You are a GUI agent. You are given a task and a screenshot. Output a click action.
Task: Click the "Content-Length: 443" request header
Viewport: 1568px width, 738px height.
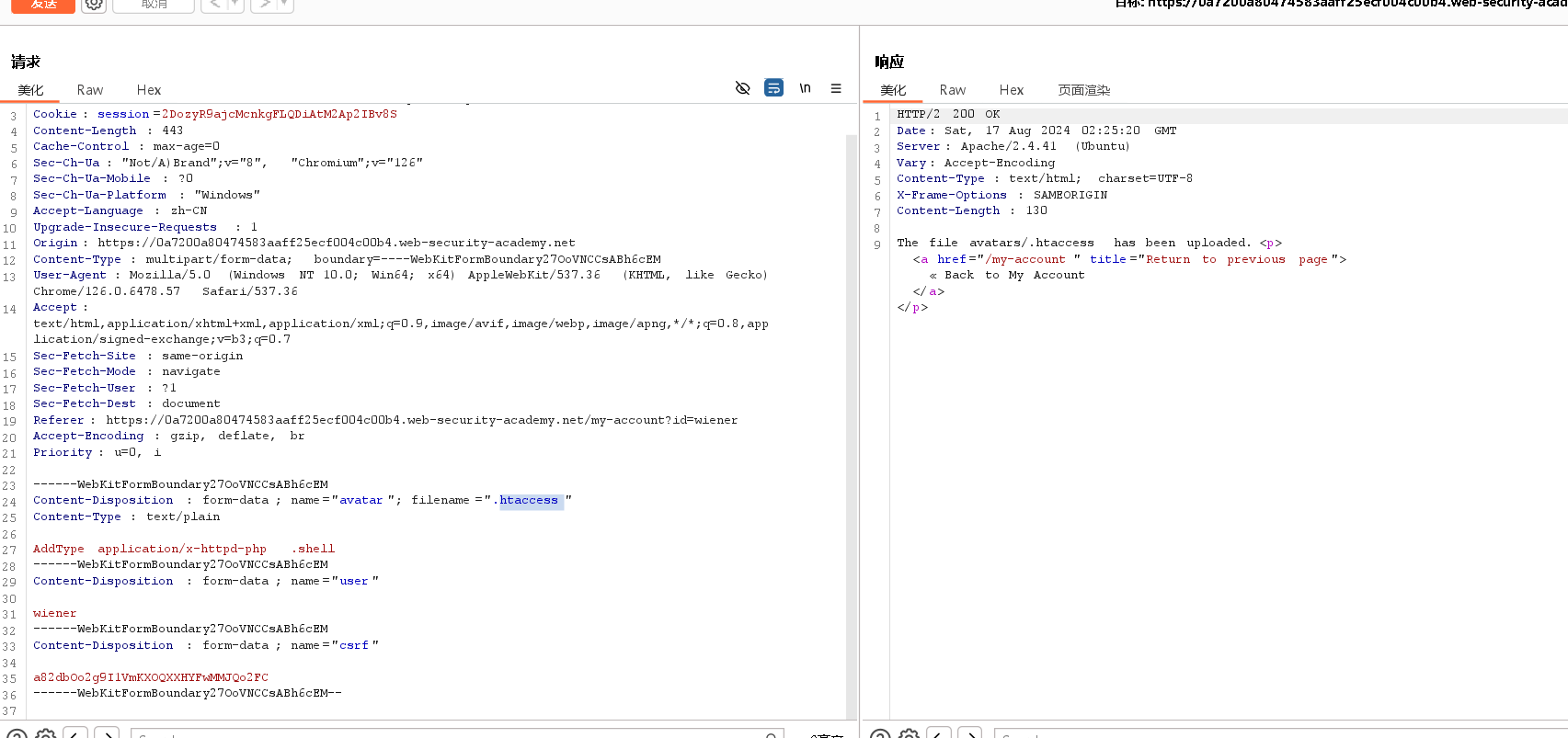[x=108, y=131]
